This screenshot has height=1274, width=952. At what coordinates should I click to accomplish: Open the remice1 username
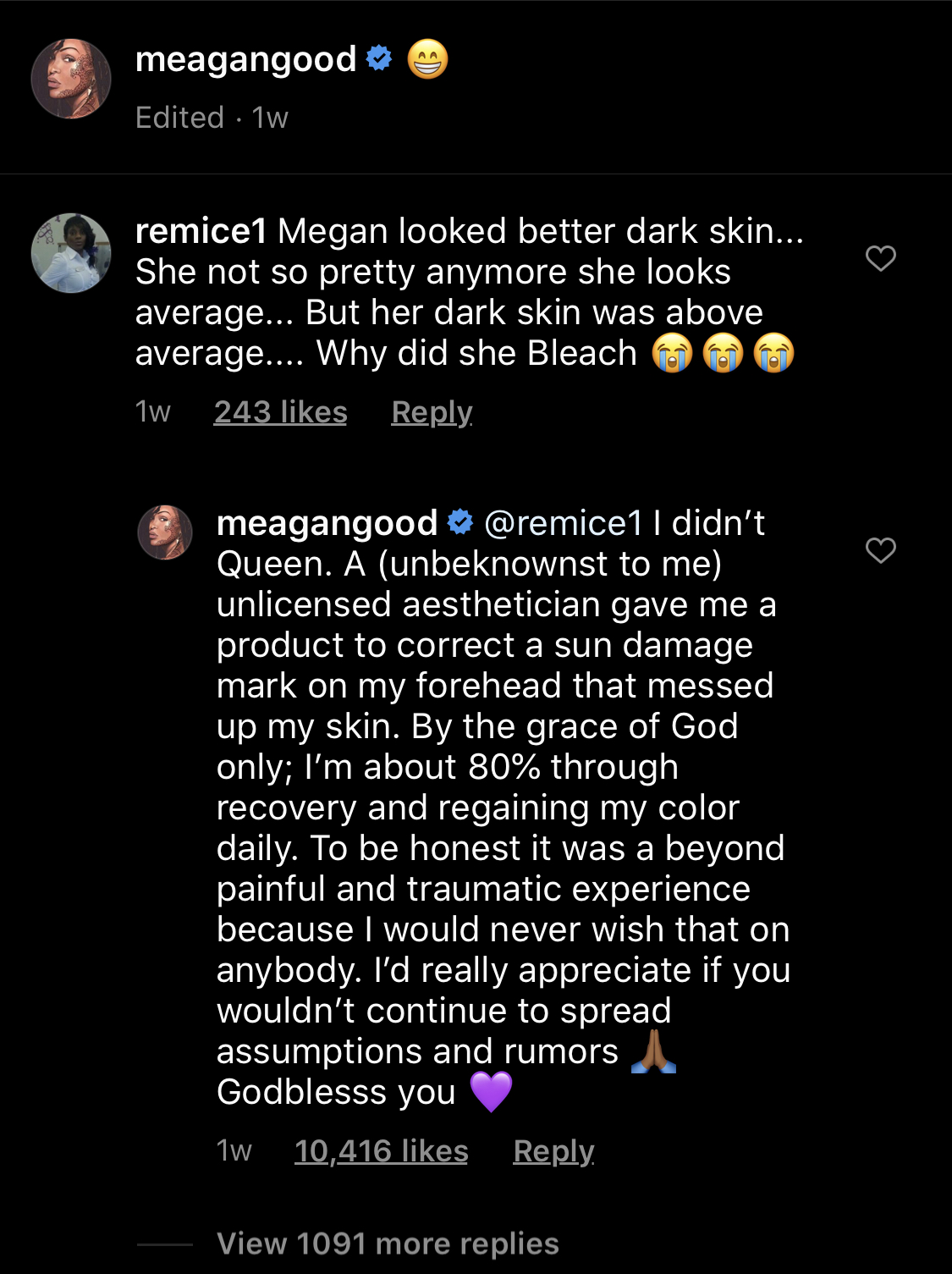point(200,232)
